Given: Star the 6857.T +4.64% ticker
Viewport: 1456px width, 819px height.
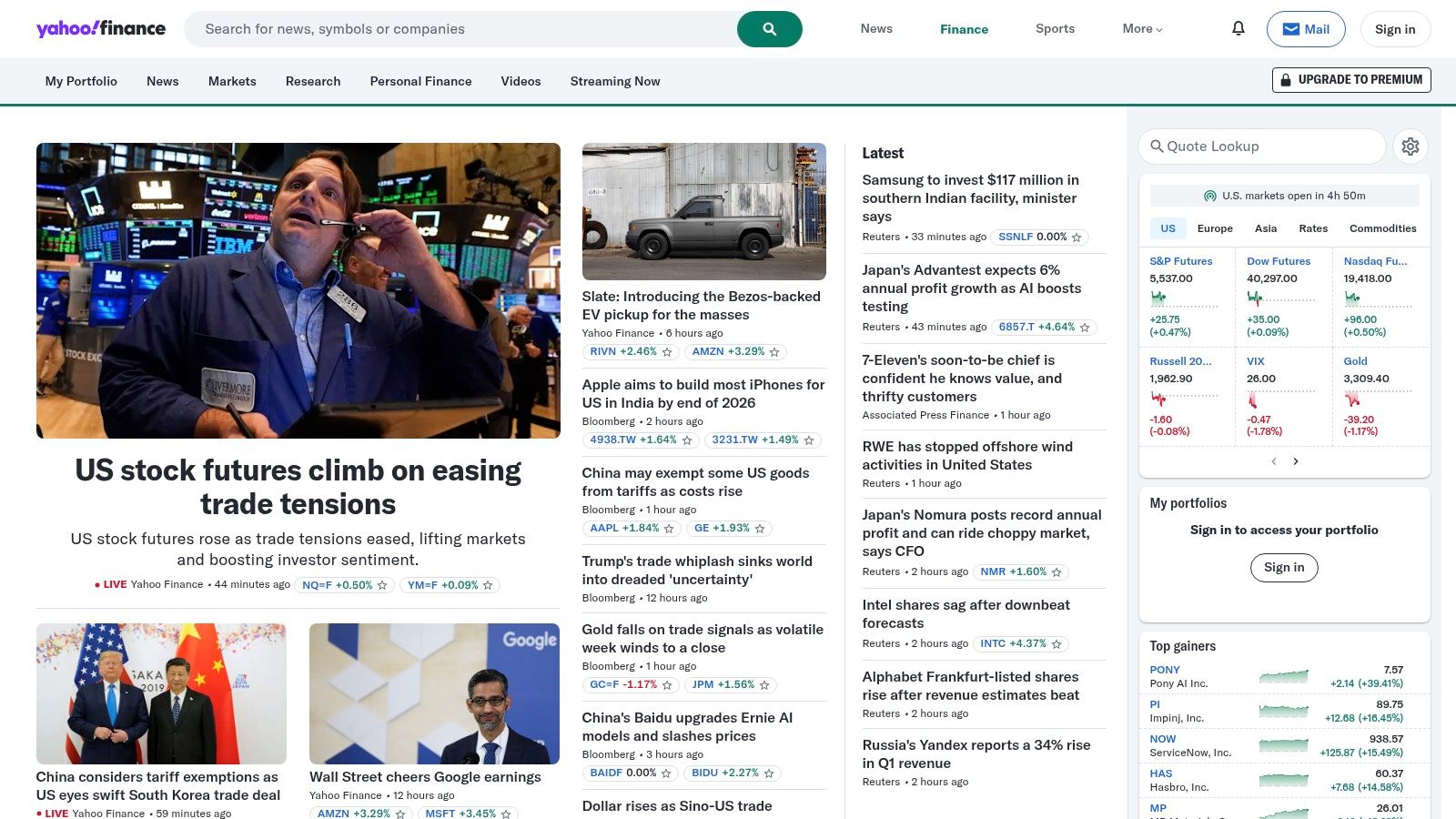Looking at the screenshot, I should click(1085, 328).
